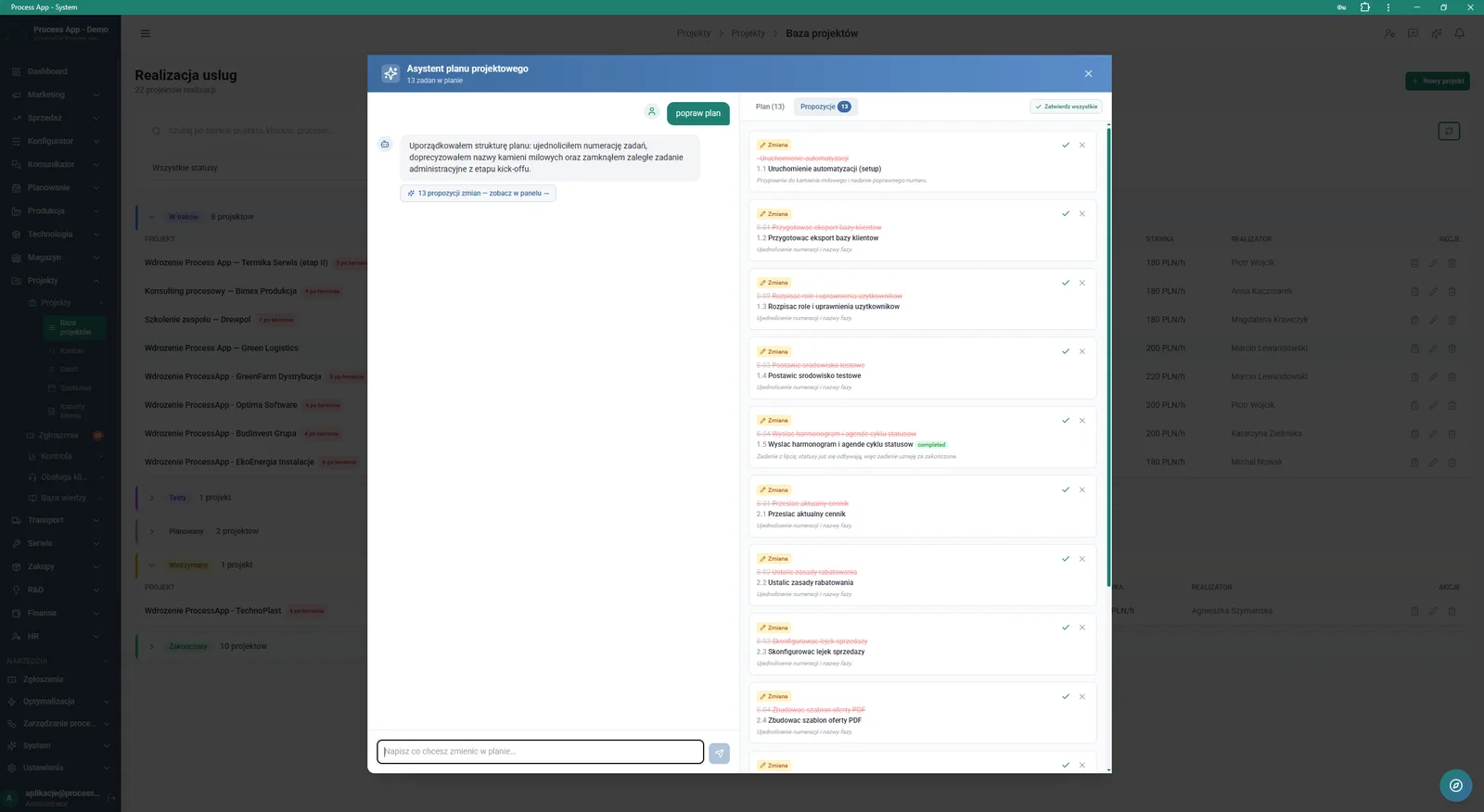Expand the Produkcja sidebar section
Screen dimensions: 1484x812
(x=56, y=210)
